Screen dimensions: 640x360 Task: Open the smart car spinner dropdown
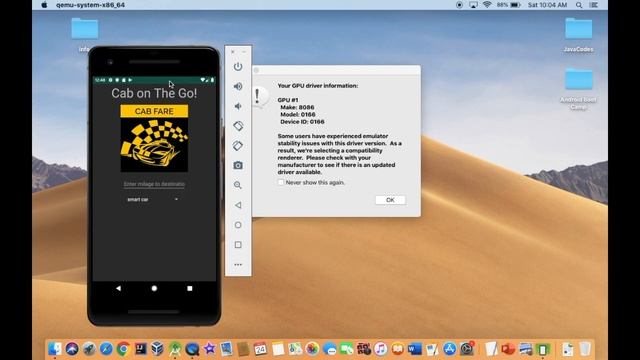(x=153, y=200)
